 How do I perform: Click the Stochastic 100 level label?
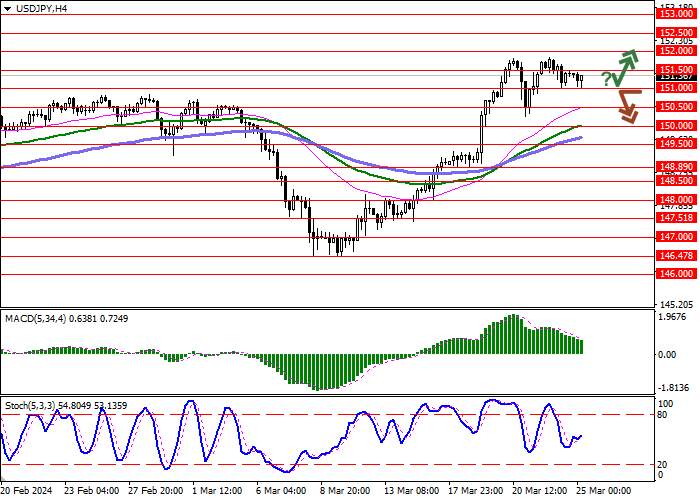666,404
